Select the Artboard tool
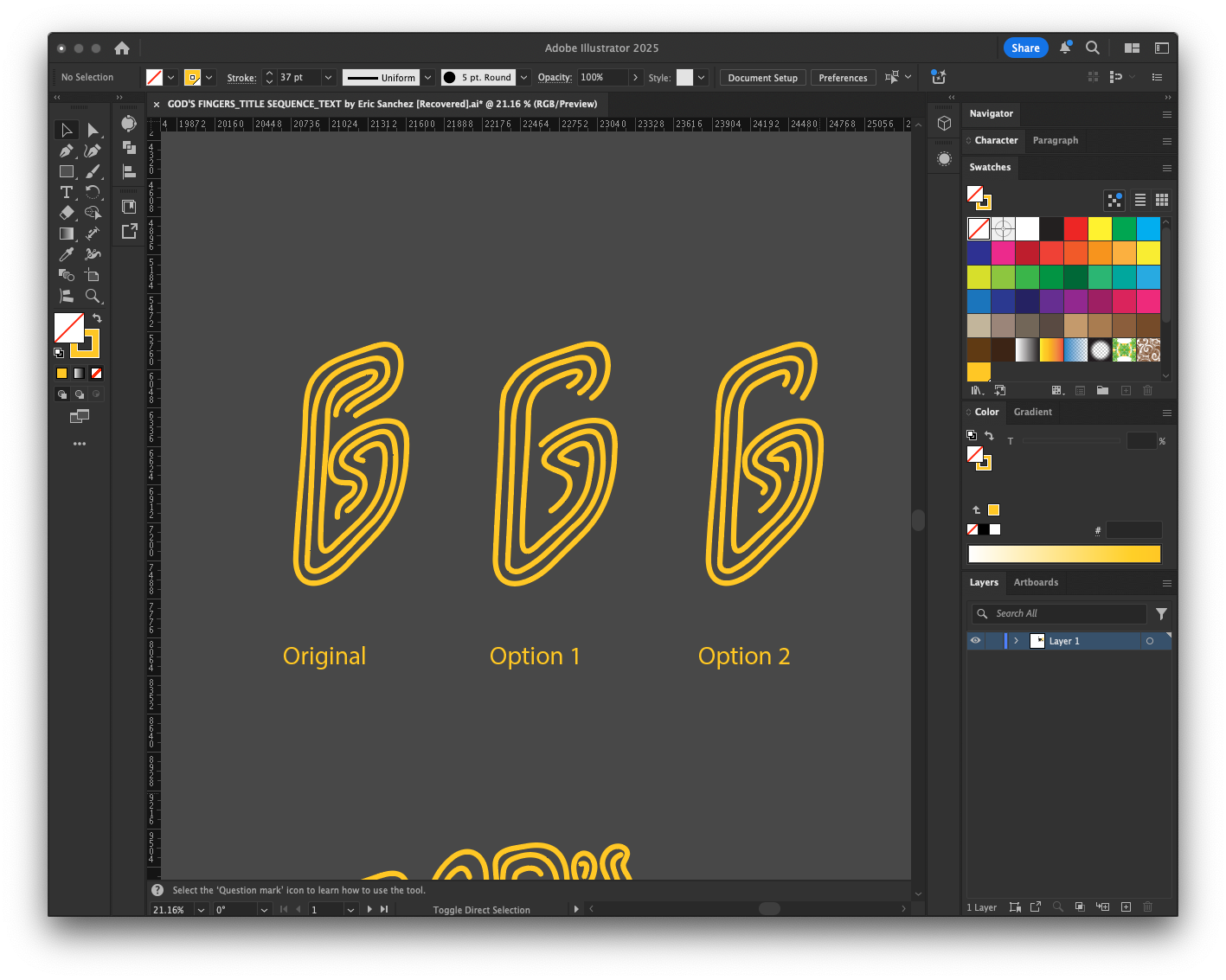Screen dimensions: 1226x980 coord(93,275)
